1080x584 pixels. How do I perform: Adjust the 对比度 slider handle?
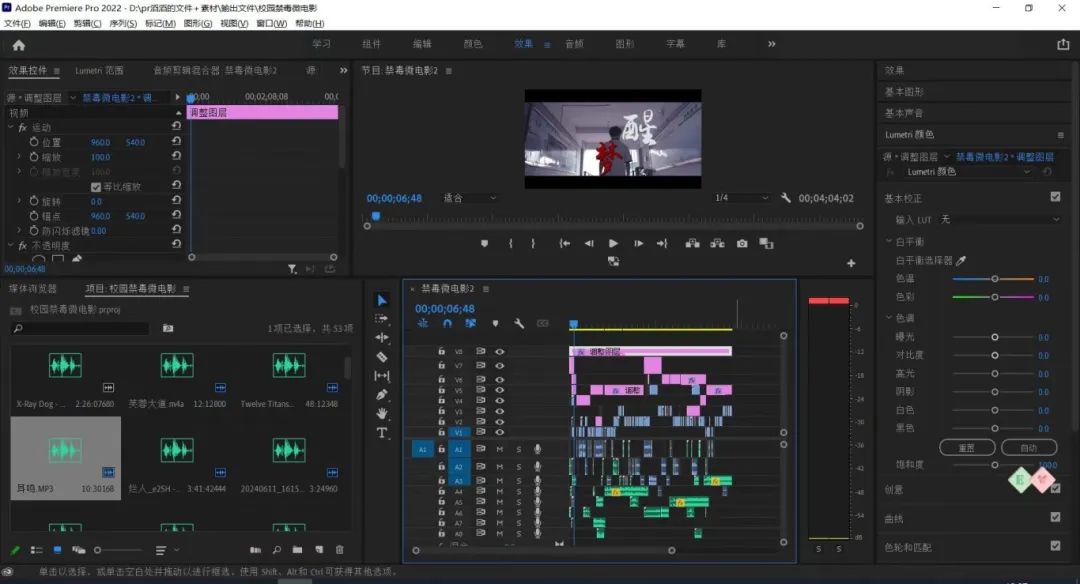click(995, 355)
